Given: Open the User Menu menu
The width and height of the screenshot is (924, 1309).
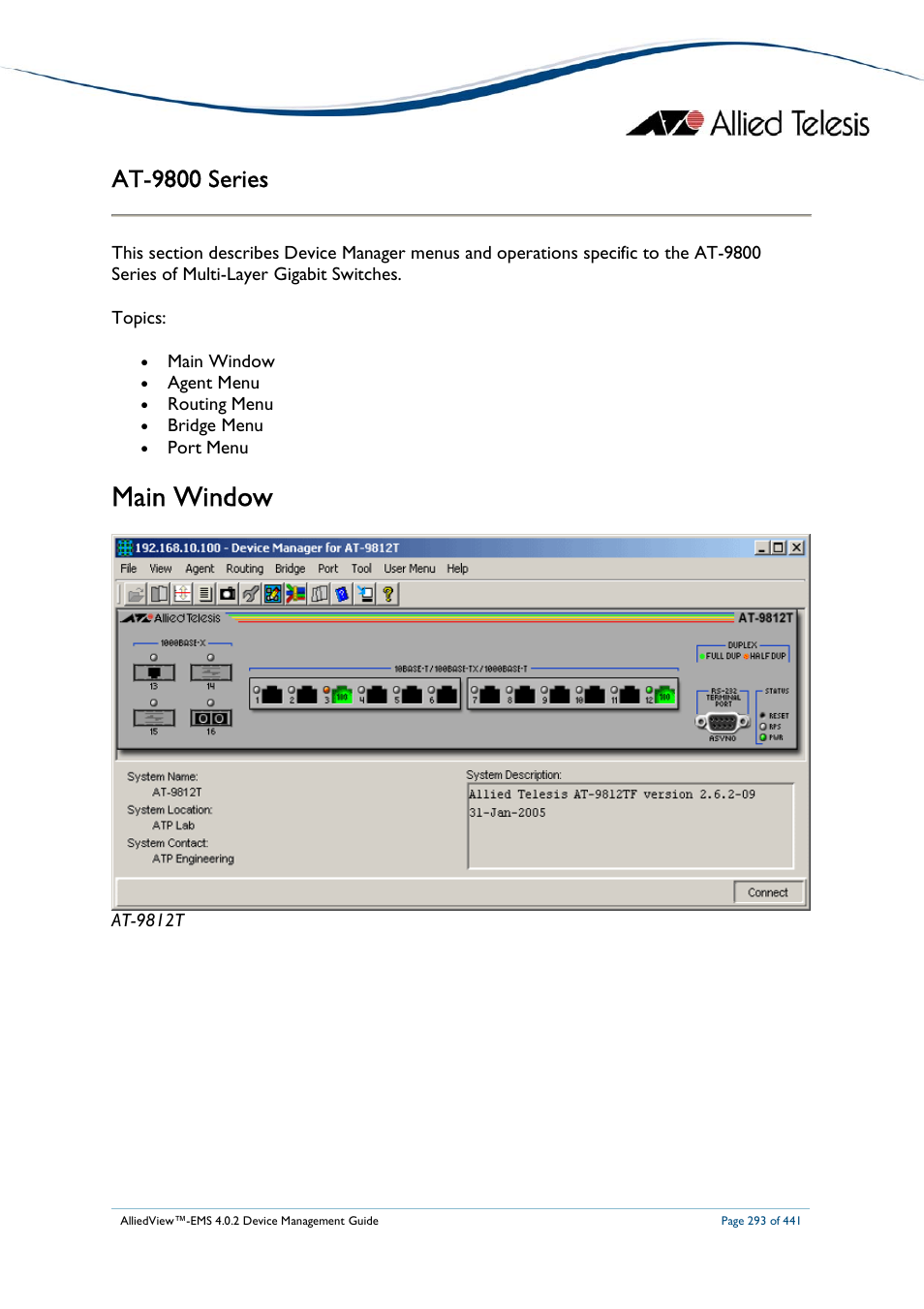Looking at the screenshot, I should (410, 569).
